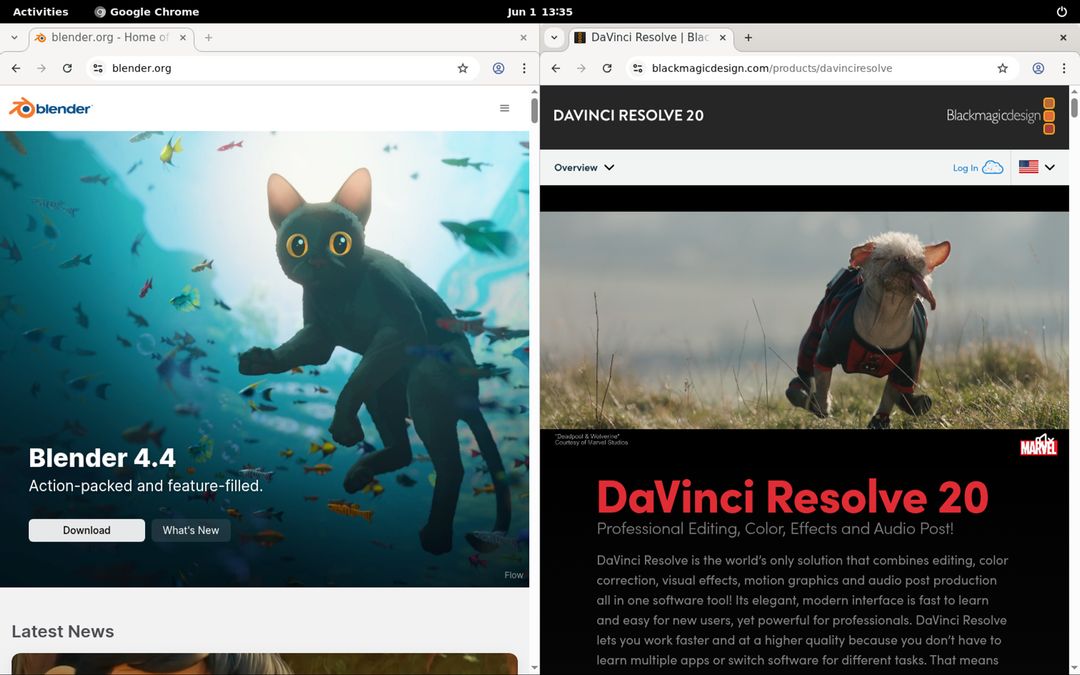Go forward in the DaVinci Resolve window

click(x=581, y=68)
